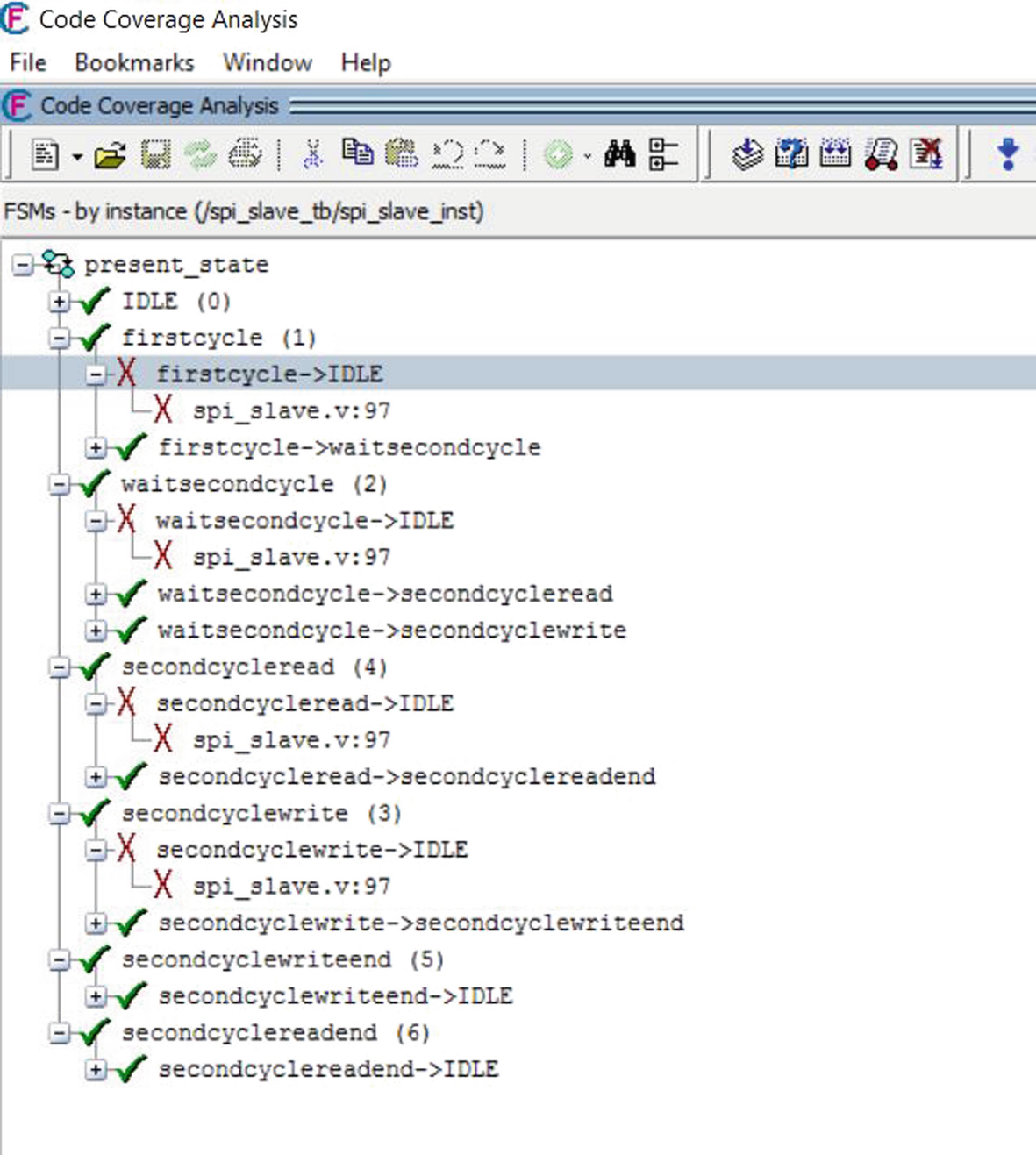Screen dimensions: 1036x1155
Task: Open the dropdown arrow beside New file
Action: [x=77, y=157]
